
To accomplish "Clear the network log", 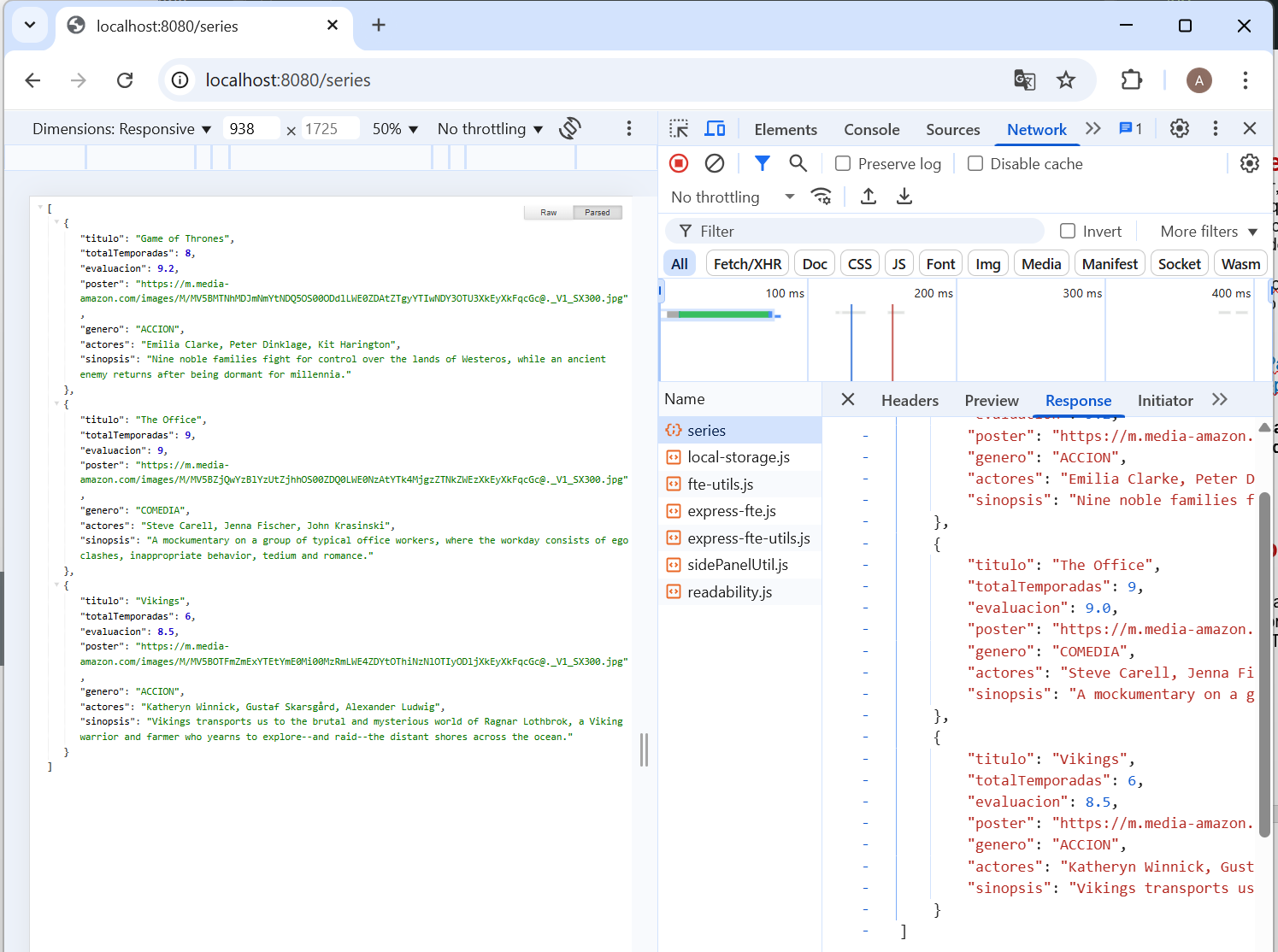I will (715, 163).
